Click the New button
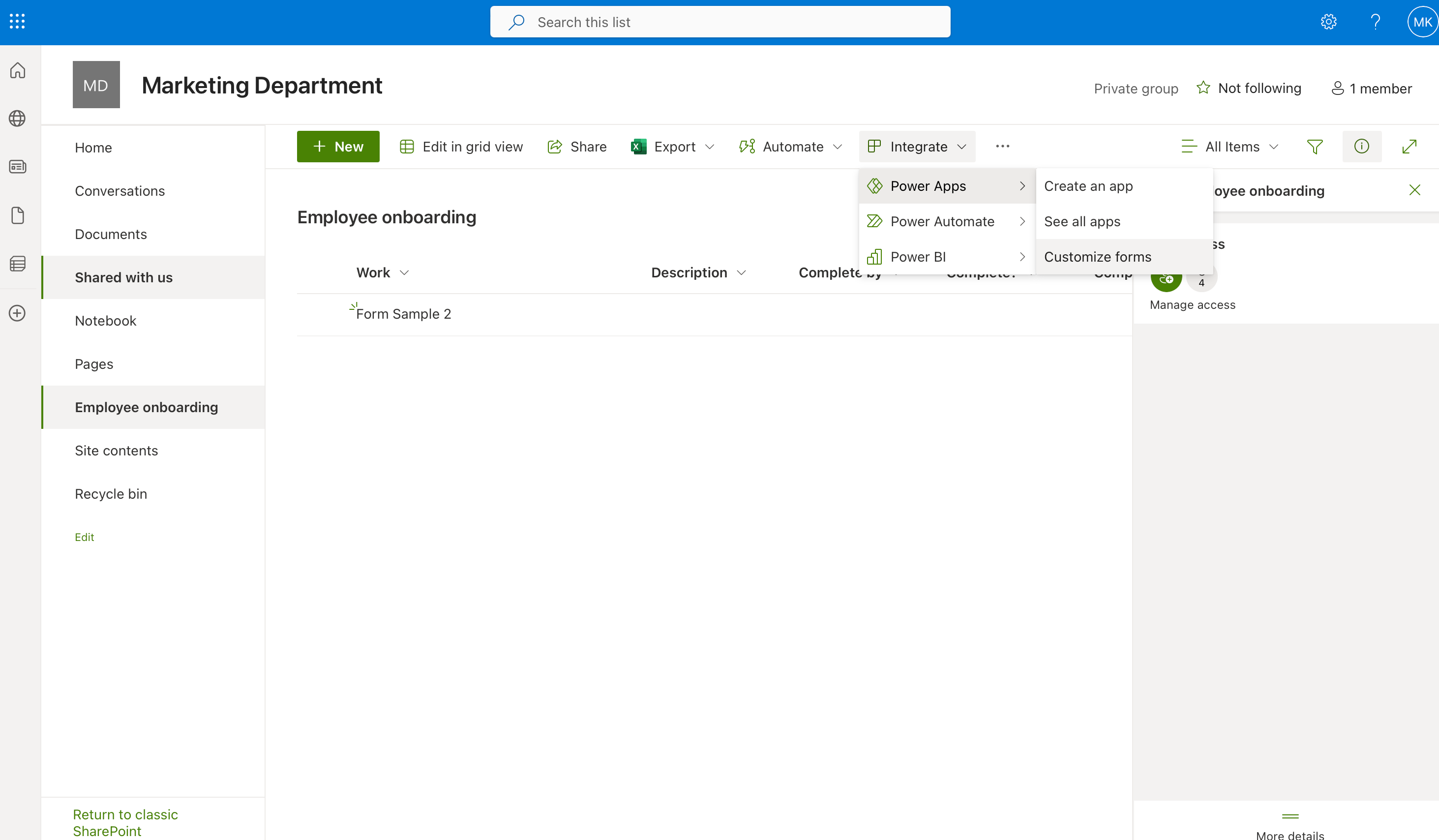The width and height of the screenshot is (1439, 840). pos(338,146)
